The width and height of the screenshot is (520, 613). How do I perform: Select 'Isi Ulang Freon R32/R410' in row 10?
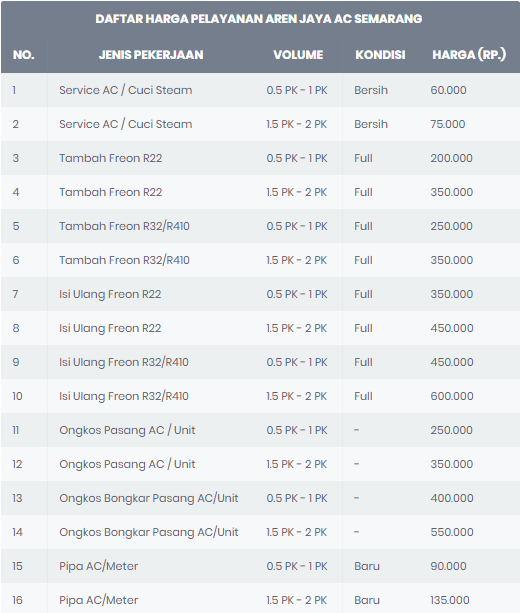click(x=124, y=396)
